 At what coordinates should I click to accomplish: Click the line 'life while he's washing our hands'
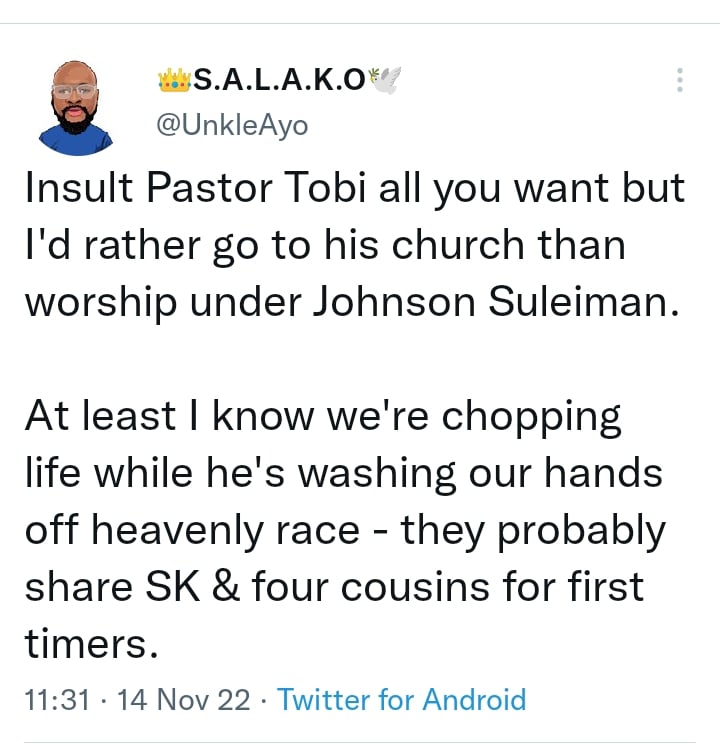click(344, 473)
